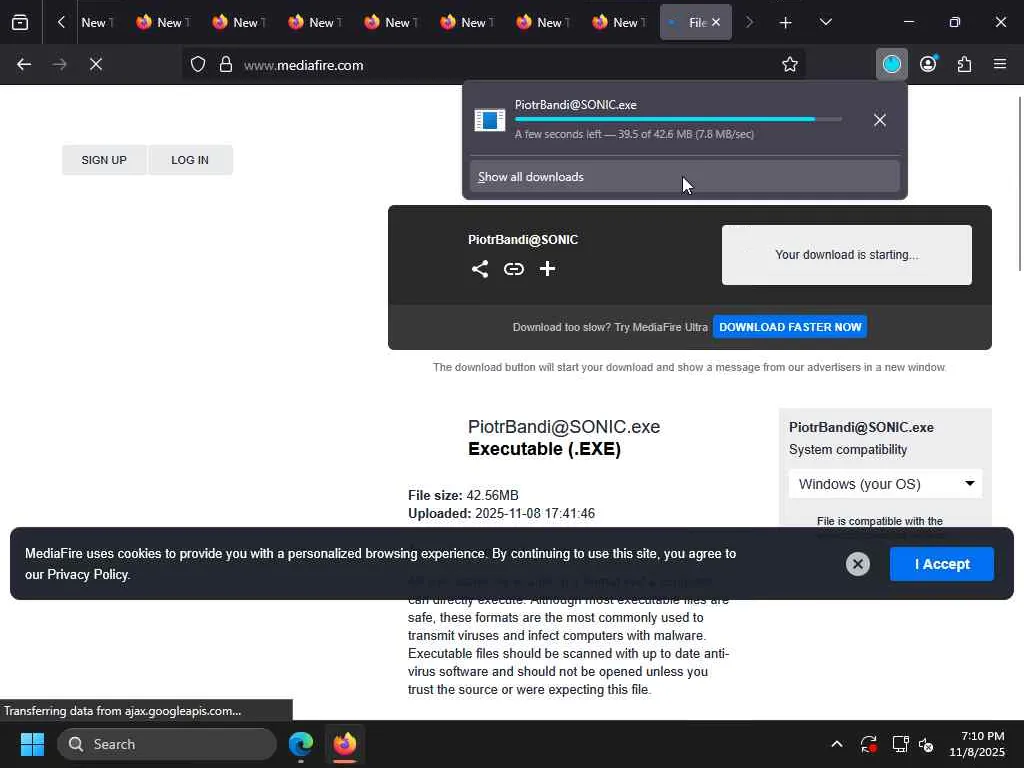Image resolution: width=1024 pixels, height=768 pixels.
Task: Click the page vertical scrollbar
Action: (x=1020, y=183)
